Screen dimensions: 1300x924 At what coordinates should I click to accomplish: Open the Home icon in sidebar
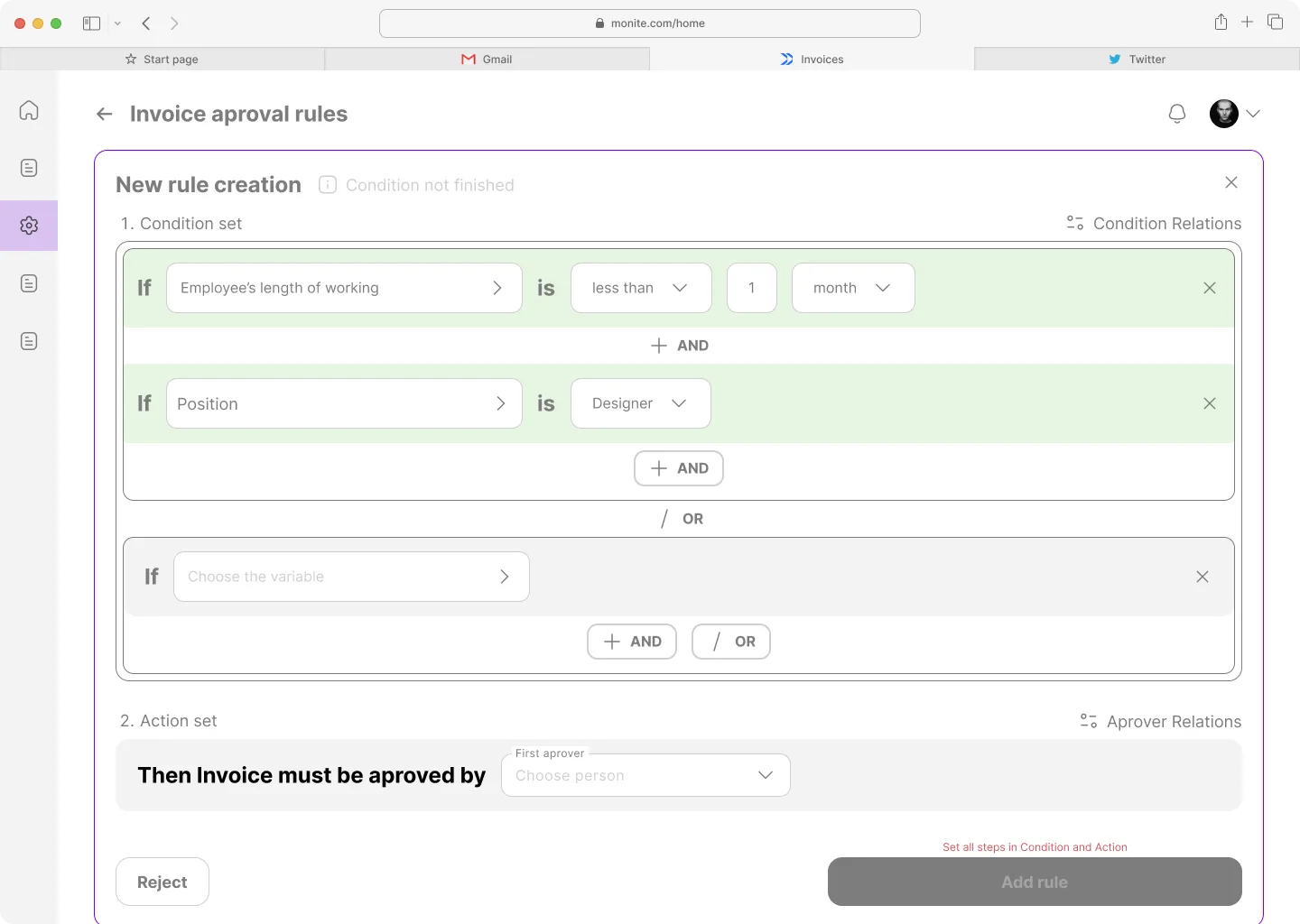29,110
